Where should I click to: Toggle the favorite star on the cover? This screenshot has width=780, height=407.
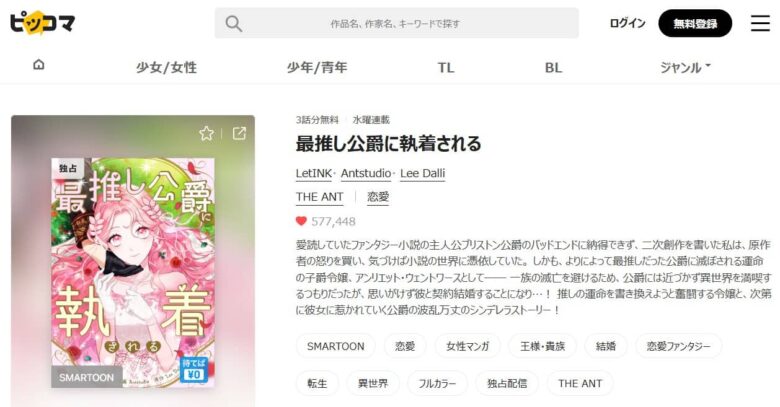coord(206,133)
